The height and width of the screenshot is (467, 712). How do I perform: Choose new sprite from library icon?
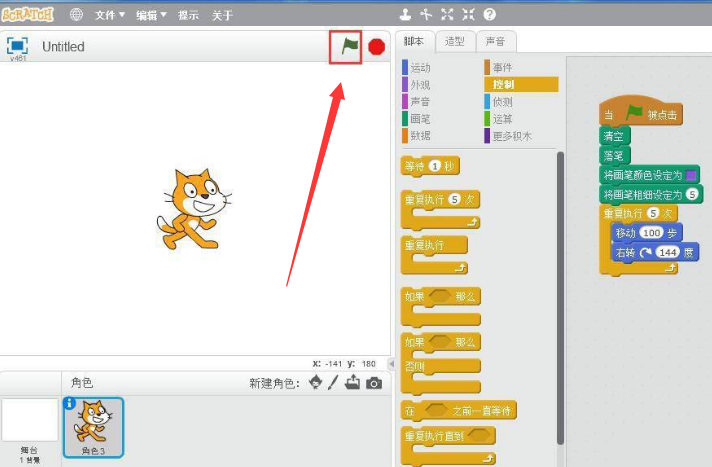(x=316, y=383)
